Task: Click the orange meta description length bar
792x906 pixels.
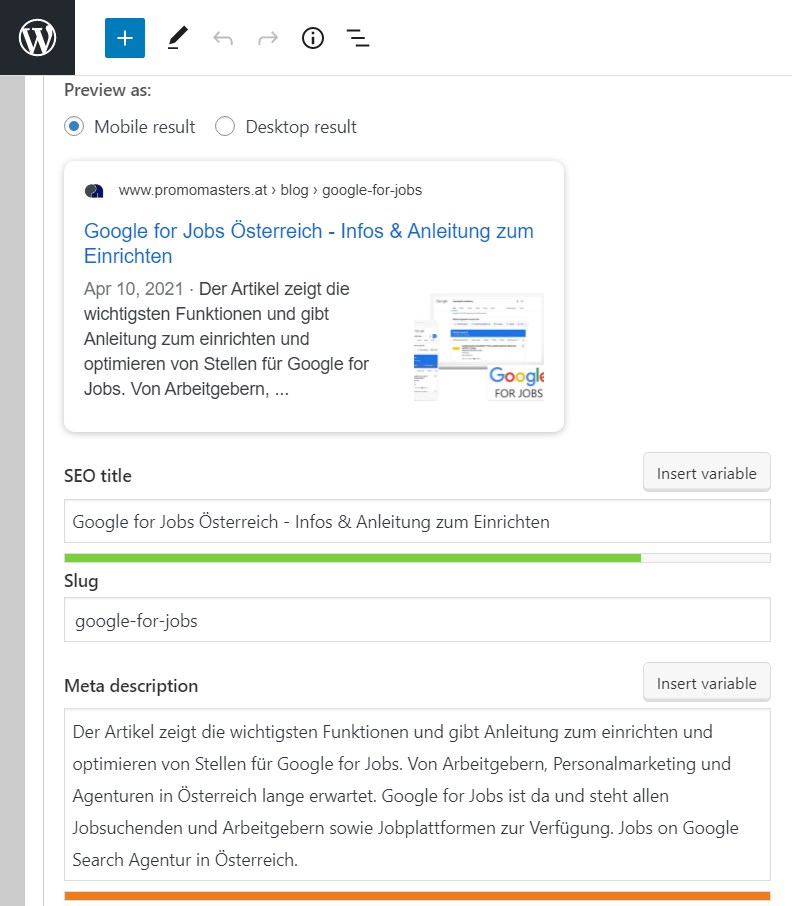Action: (x=417, y=895)
